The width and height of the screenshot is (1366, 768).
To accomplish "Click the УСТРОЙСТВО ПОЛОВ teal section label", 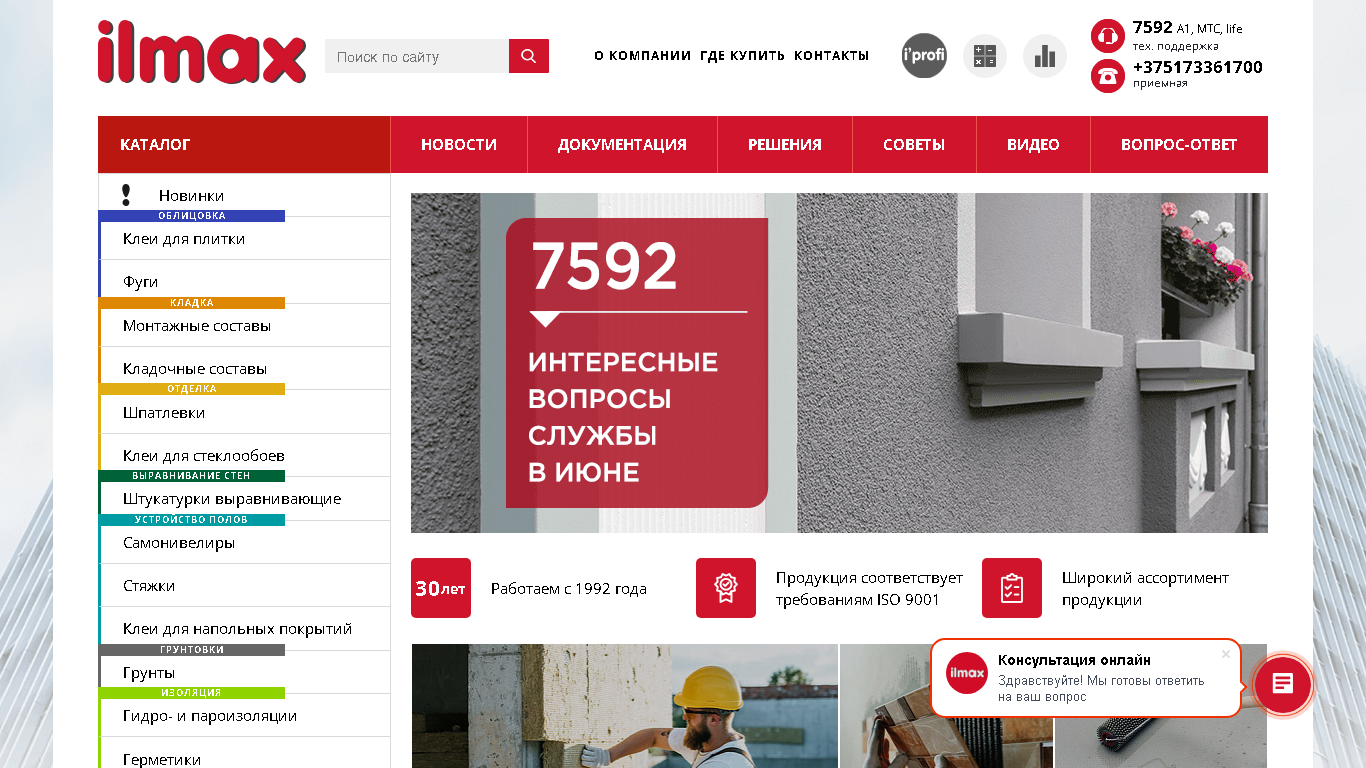I will (x=192, y=520).
